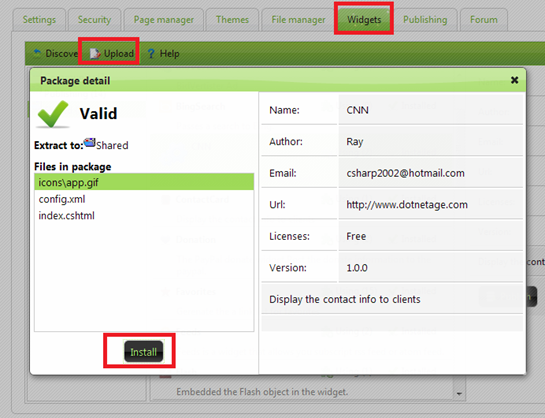The width and height of the screenshot is (545, 418).
Task: Click the Author value Ray
Action: pyautogui.click(x=355, y=142)
